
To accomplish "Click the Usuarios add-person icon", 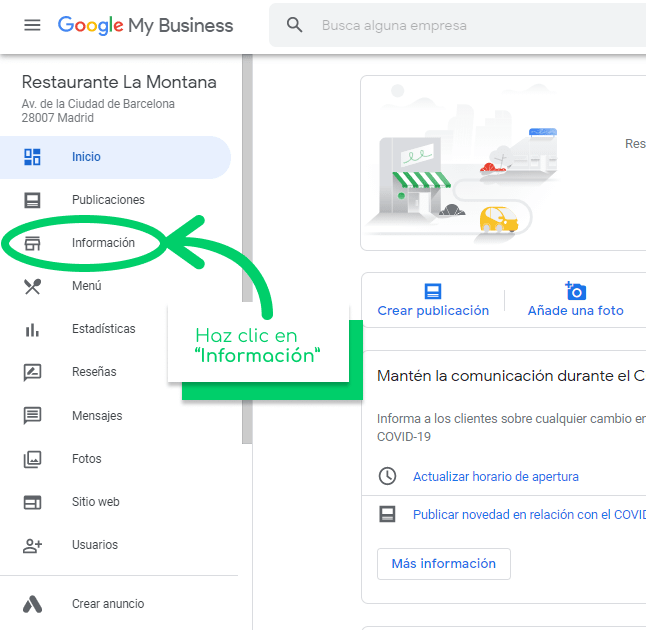I will pyautogui.click(x=32, y=546).
